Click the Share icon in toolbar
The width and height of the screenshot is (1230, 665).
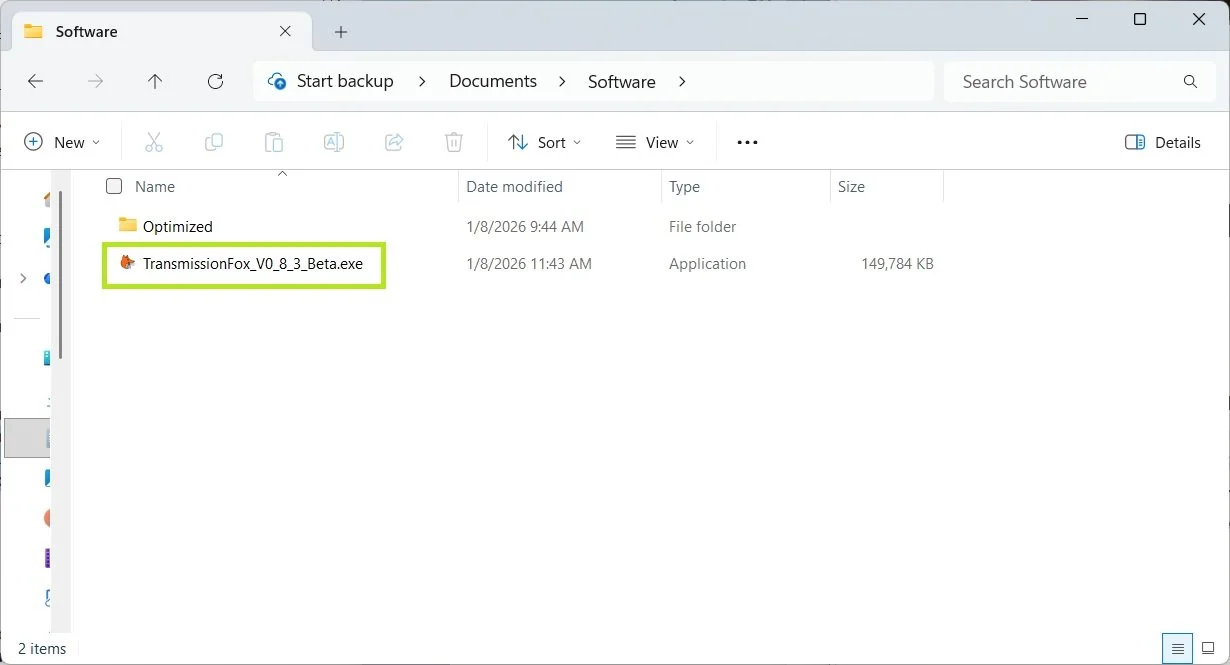click(x=394, y=142)
